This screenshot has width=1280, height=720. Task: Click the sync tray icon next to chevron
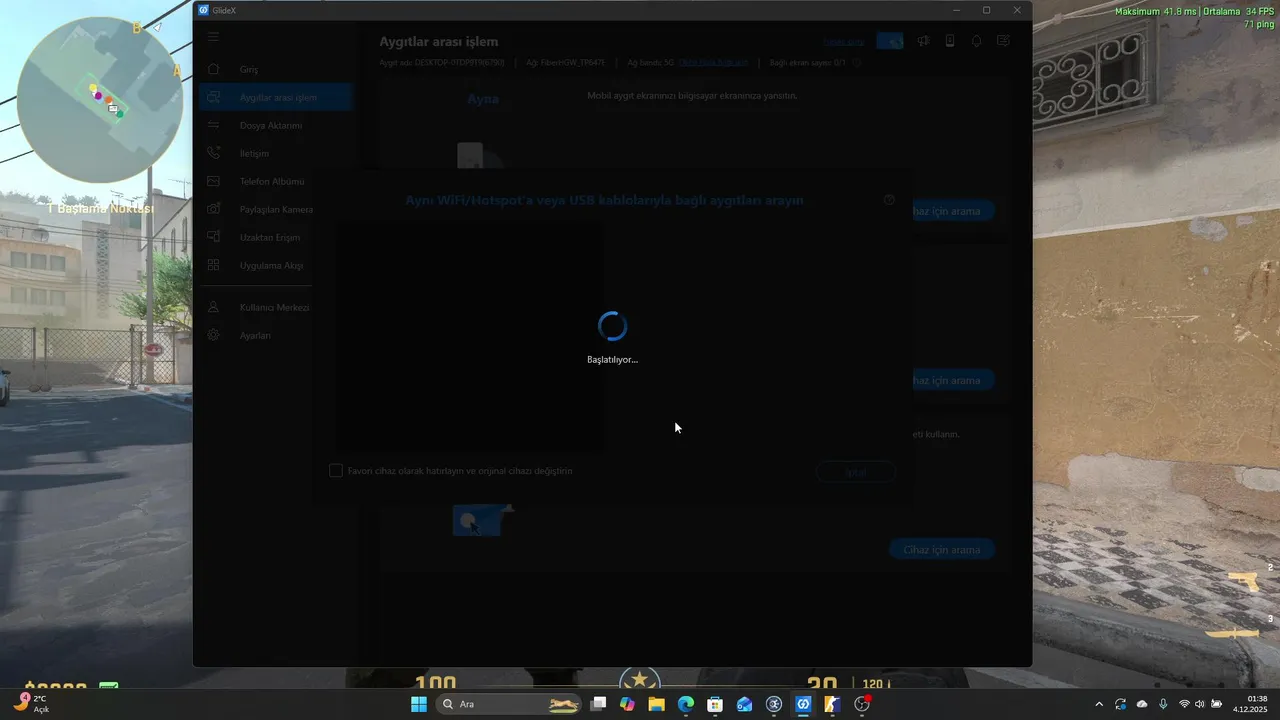tap(1121, 704)
